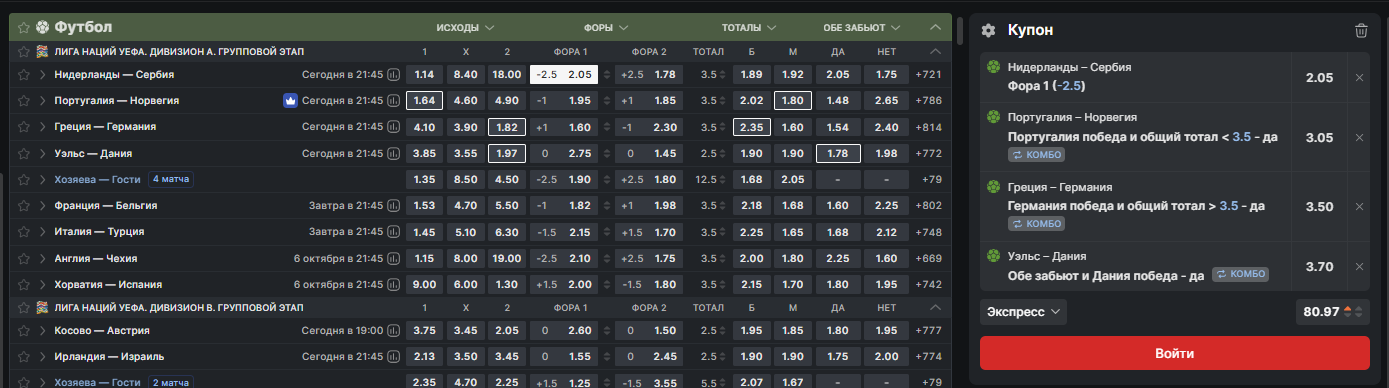Click КОМБО badge beside Обе забьют и Дания
The width and height of the screenshot is (1389, 388).
[x=1240, y=274]
